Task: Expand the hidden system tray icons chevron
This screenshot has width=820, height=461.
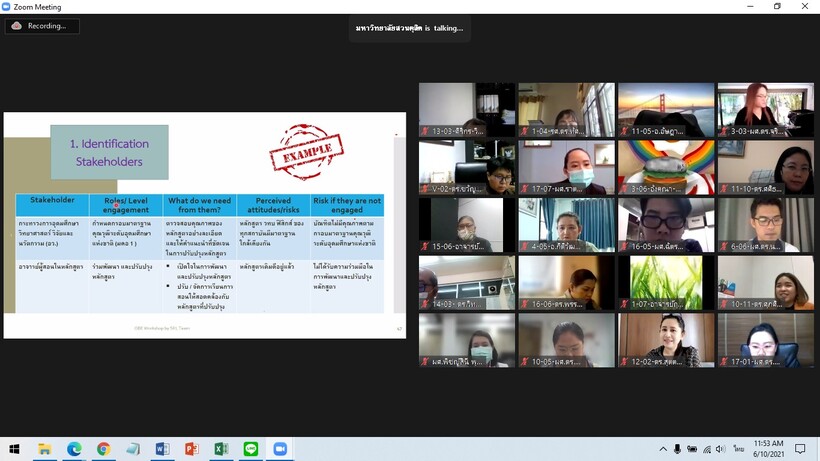Action: (x=663, y=449)
